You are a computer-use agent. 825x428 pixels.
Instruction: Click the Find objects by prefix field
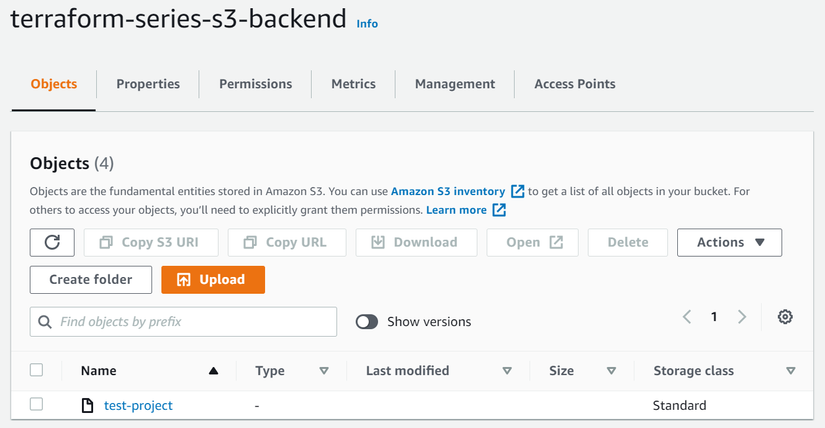click(x=195, y=322)
